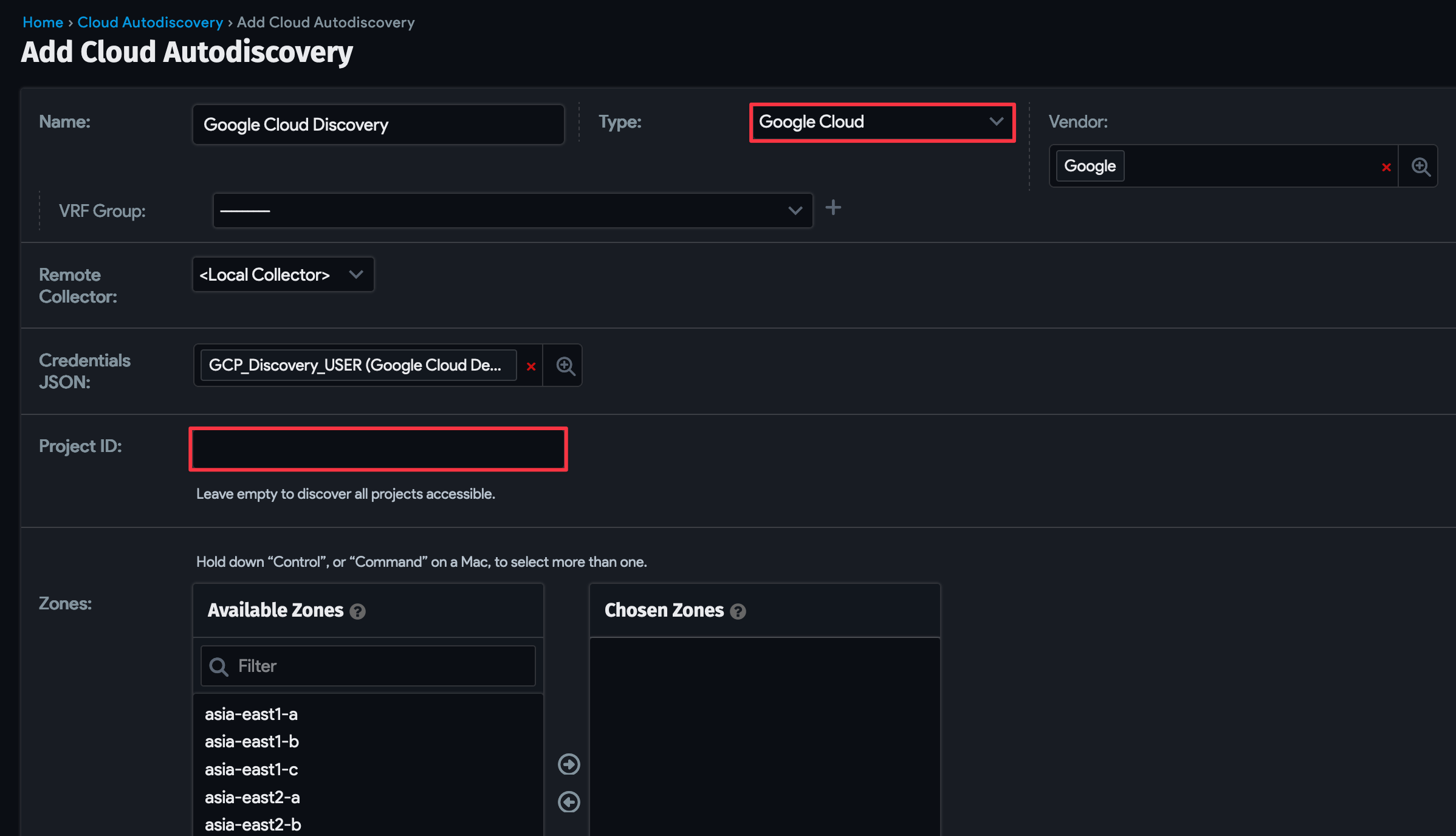
Task: Select the asia-east2-b zone
Action: click(x=253, y=824)
